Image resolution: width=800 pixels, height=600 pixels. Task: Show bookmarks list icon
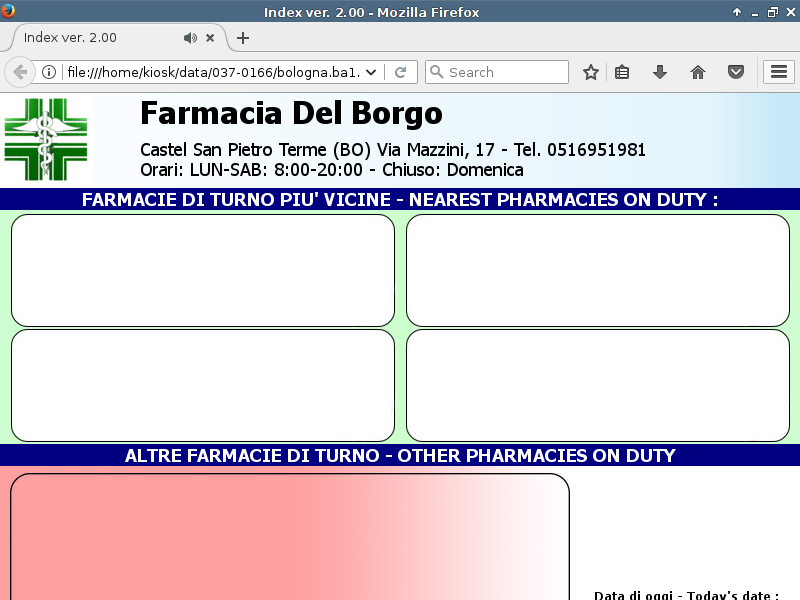[622, 72]
